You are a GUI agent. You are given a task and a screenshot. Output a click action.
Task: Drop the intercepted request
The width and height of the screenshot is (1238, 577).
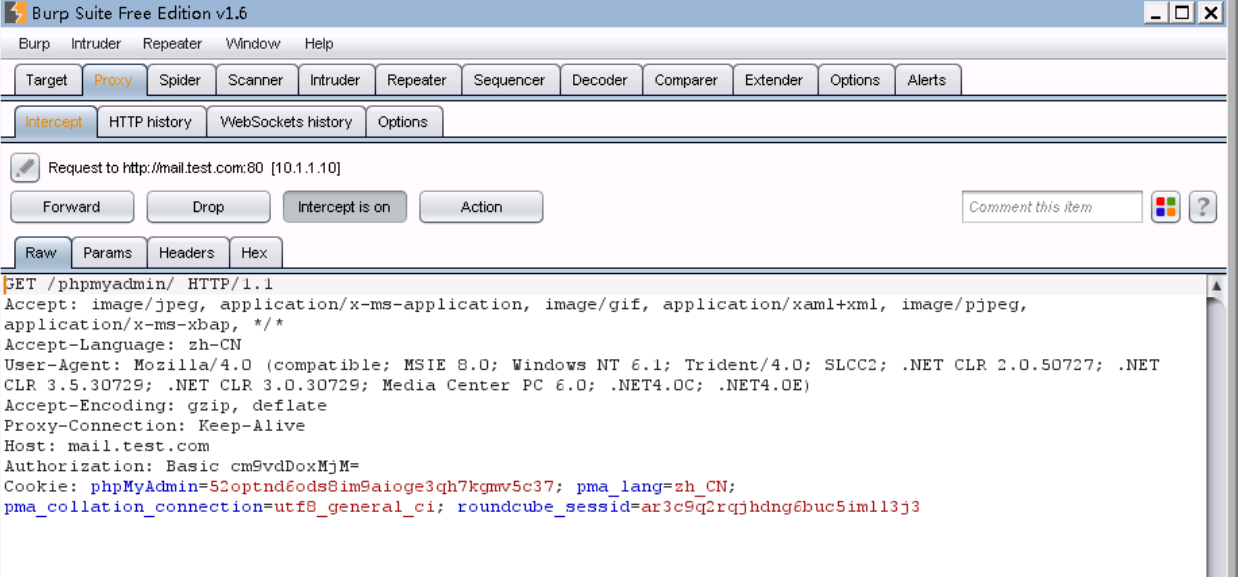click(208, 207)
